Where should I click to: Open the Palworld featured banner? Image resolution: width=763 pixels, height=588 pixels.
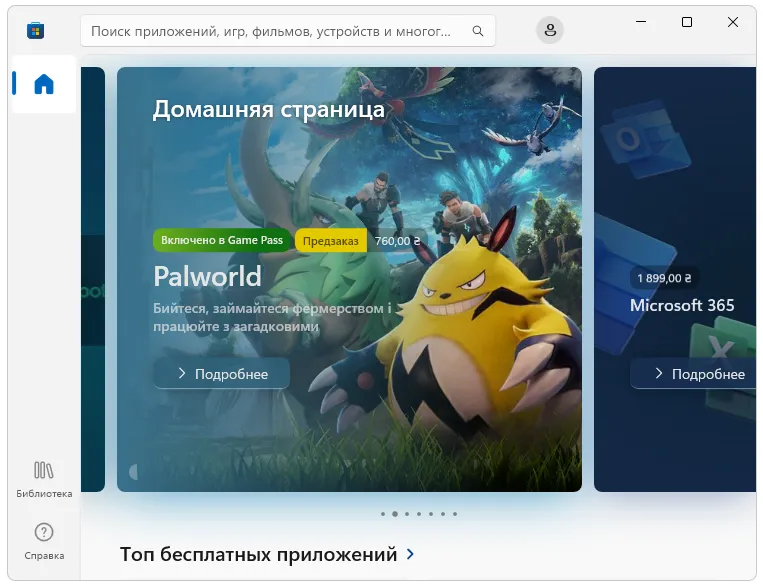[x=349, y=279]
